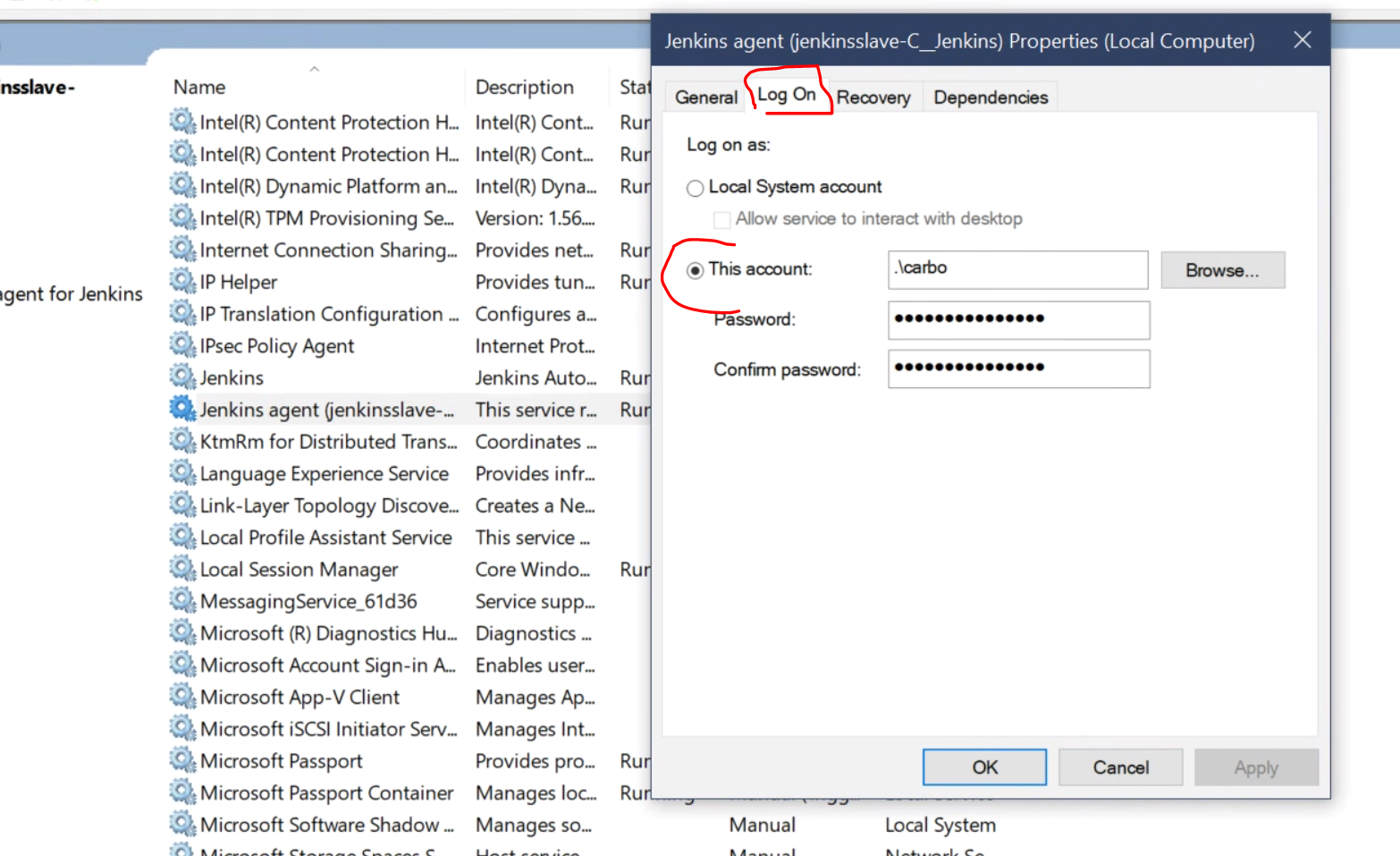Select the Microsoft Passport Container service name
This screenshot has width=1400, height=856.
point(327,793)
